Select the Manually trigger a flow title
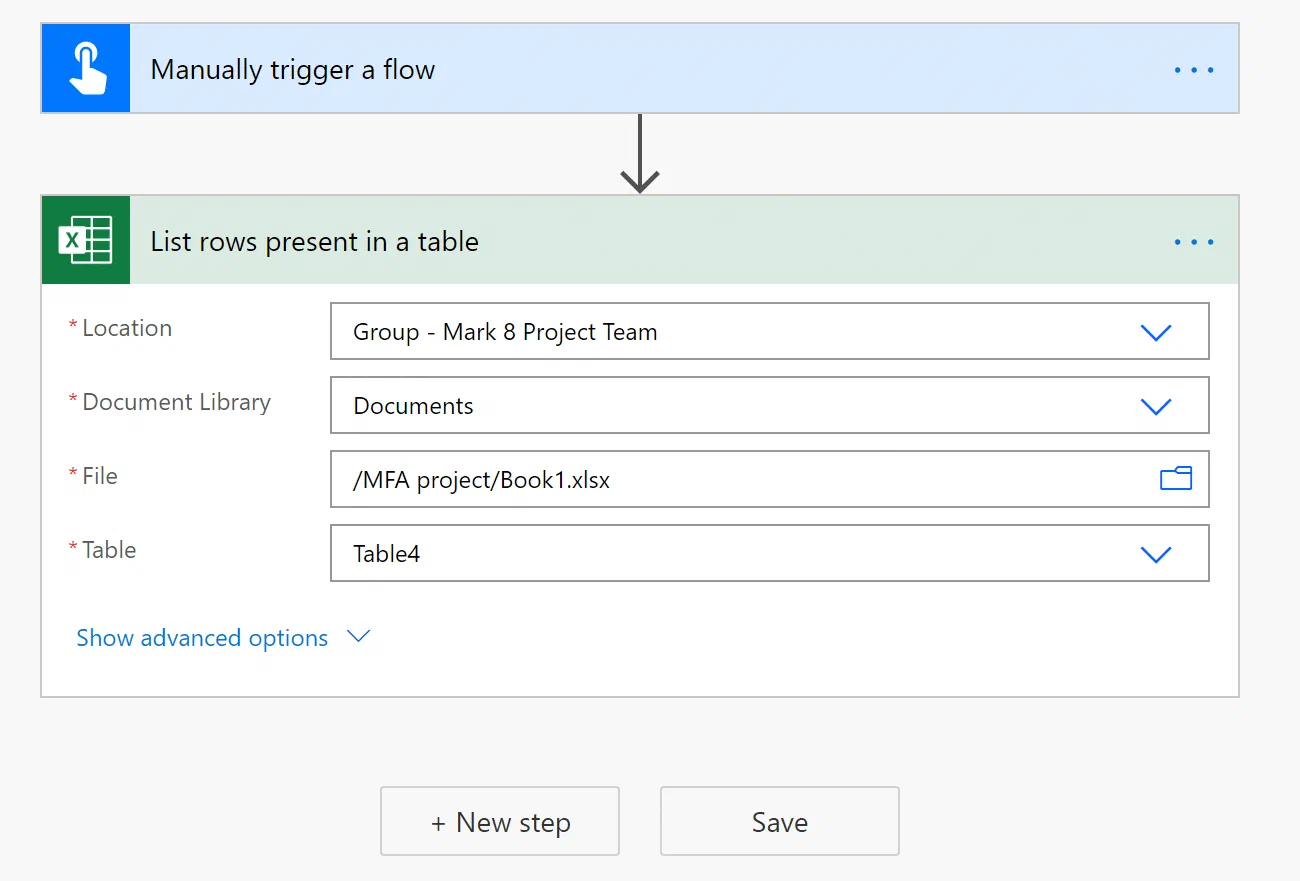The image size is (1300, 881). coord(293,70)
